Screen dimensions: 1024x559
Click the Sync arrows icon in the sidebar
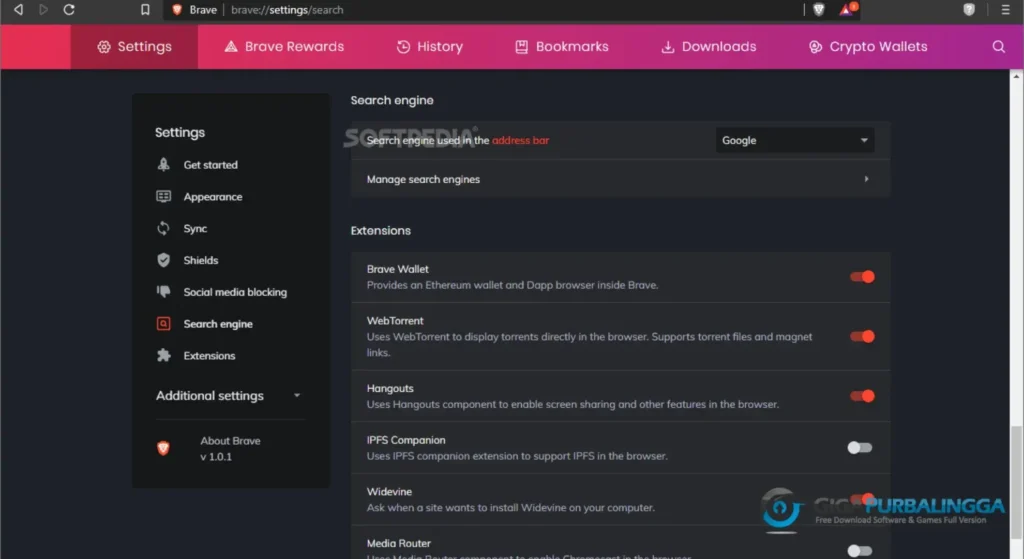(x=163, y=228)
